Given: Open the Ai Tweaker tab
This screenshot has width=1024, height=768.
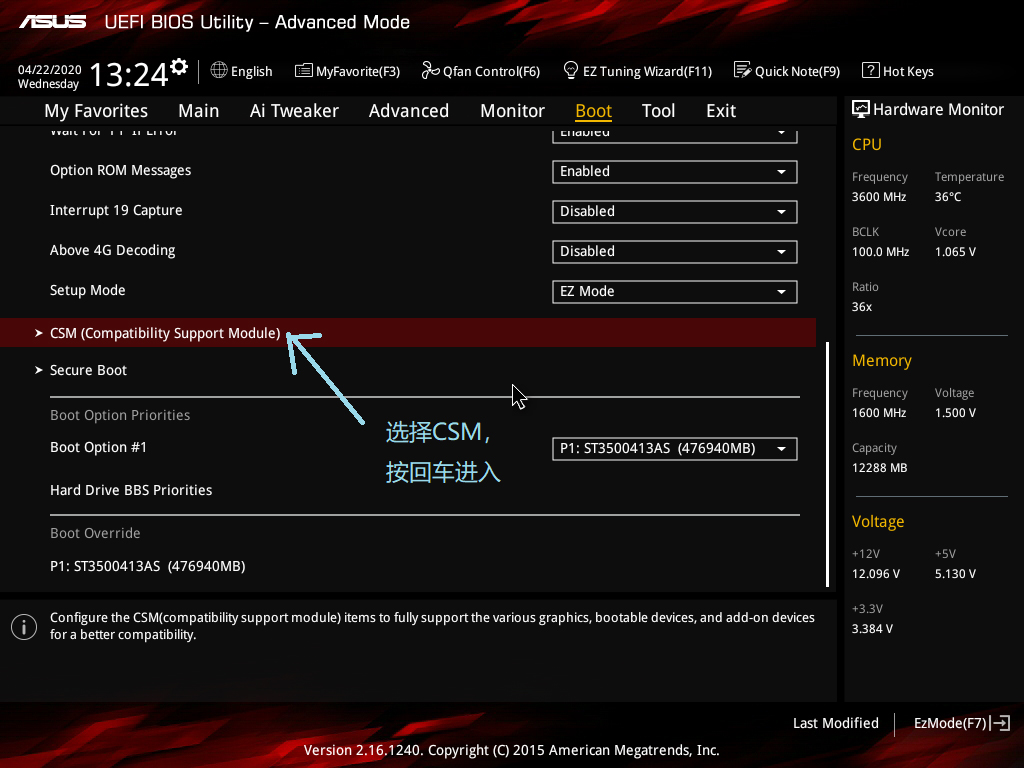Looking at the screenshot, I should [294, 111].
